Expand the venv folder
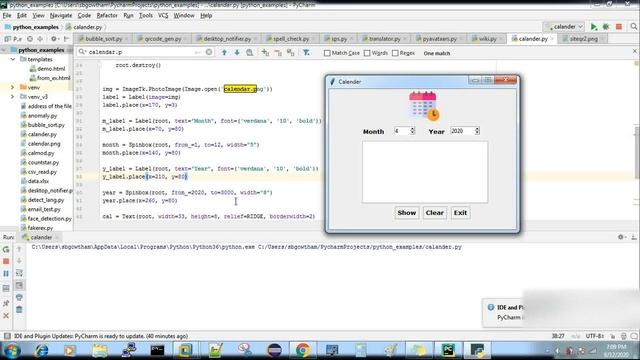The height and width of the screenshot is (360, 640). point(12,87)
